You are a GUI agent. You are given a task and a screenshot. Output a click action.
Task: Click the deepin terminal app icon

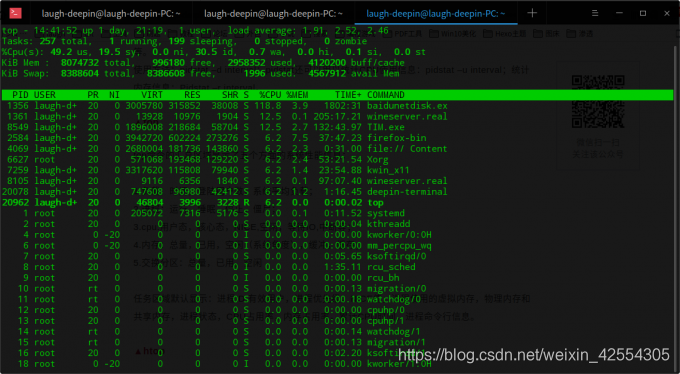15,13
